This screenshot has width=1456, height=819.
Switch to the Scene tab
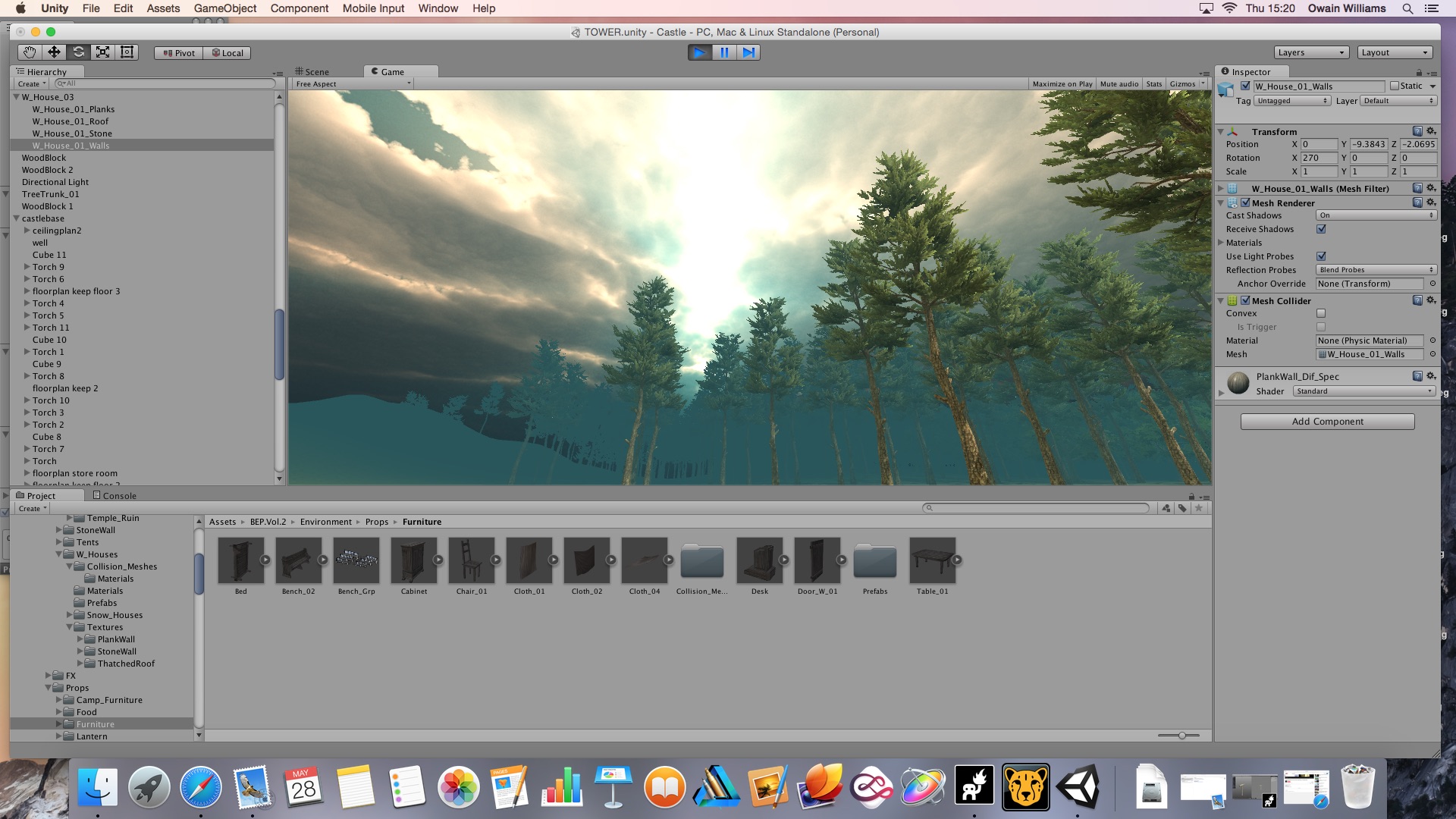tap(313, 71)
